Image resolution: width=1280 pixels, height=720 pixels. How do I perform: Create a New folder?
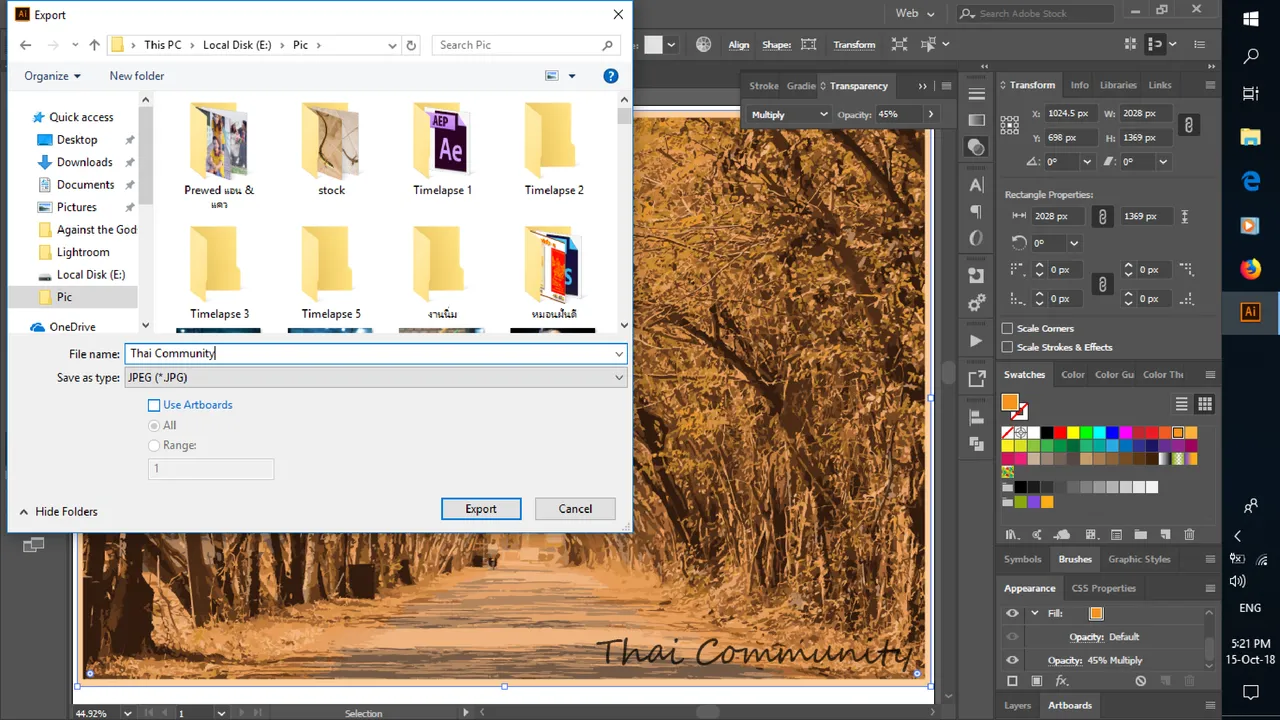[x=137, y=76]
